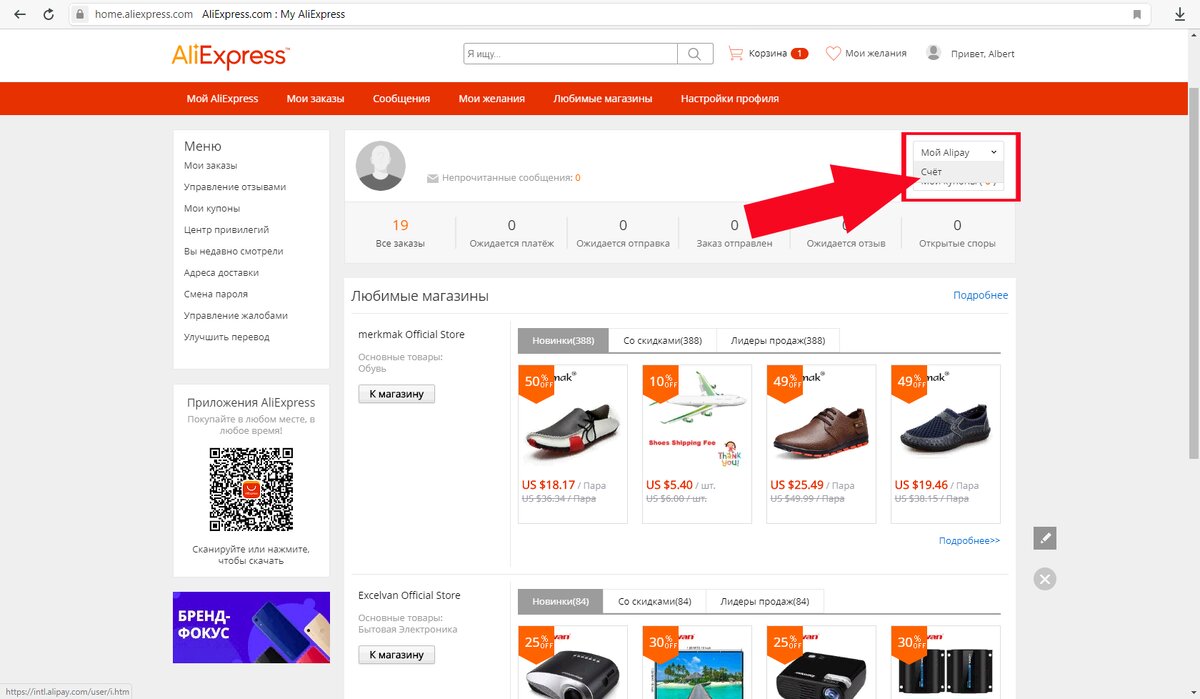Viewport: 1200px width, 699px height.
Task: Click Подробнее>> under merkmak products
Action: point(969,541)
